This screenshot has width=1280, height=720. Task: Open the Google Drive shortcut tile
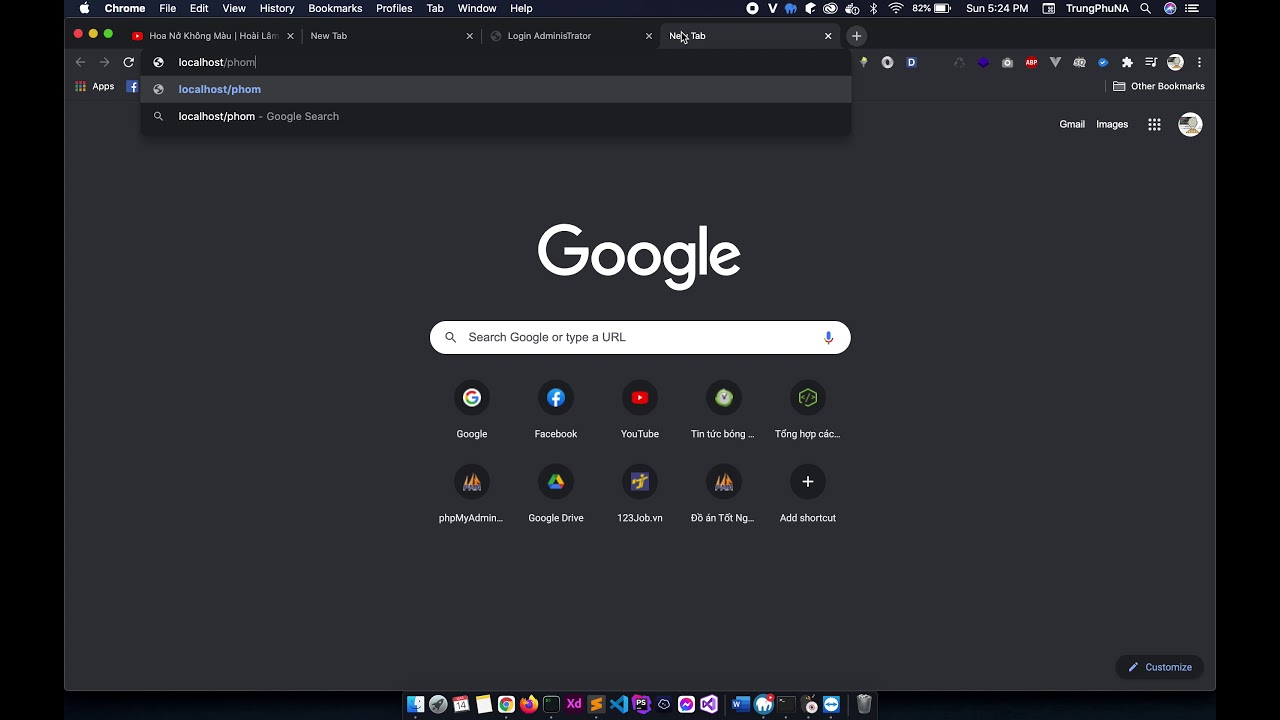tap(556, 494)
